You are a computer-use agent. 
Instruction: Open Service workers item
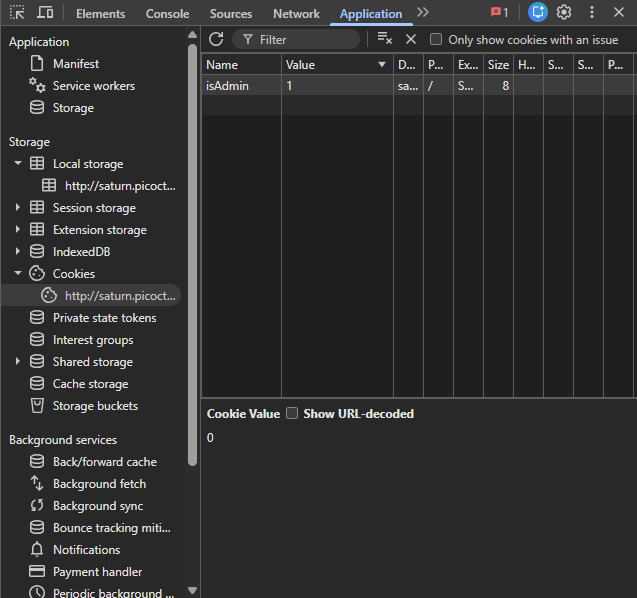(94, 86)
